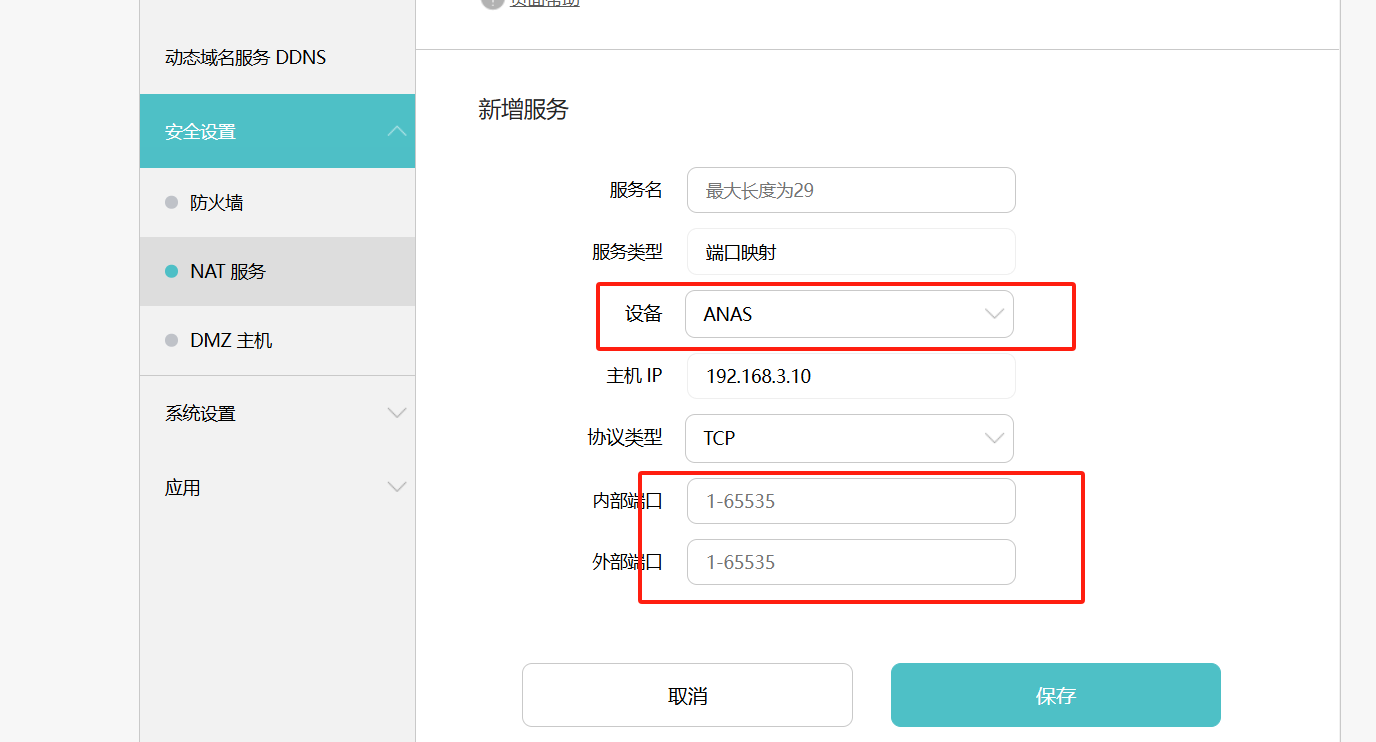The width and height of the screenshot is (1376, 742).
Task: Click the 服务类型 field showing 端口映射
Action: point(850,252)
